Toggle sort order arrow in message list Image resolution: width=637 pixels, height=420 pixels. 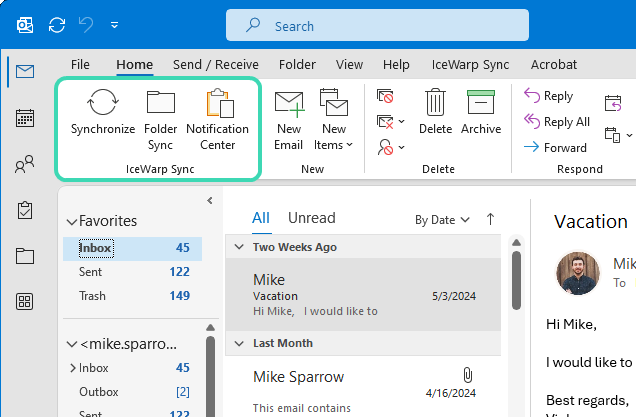pos(490,219)
